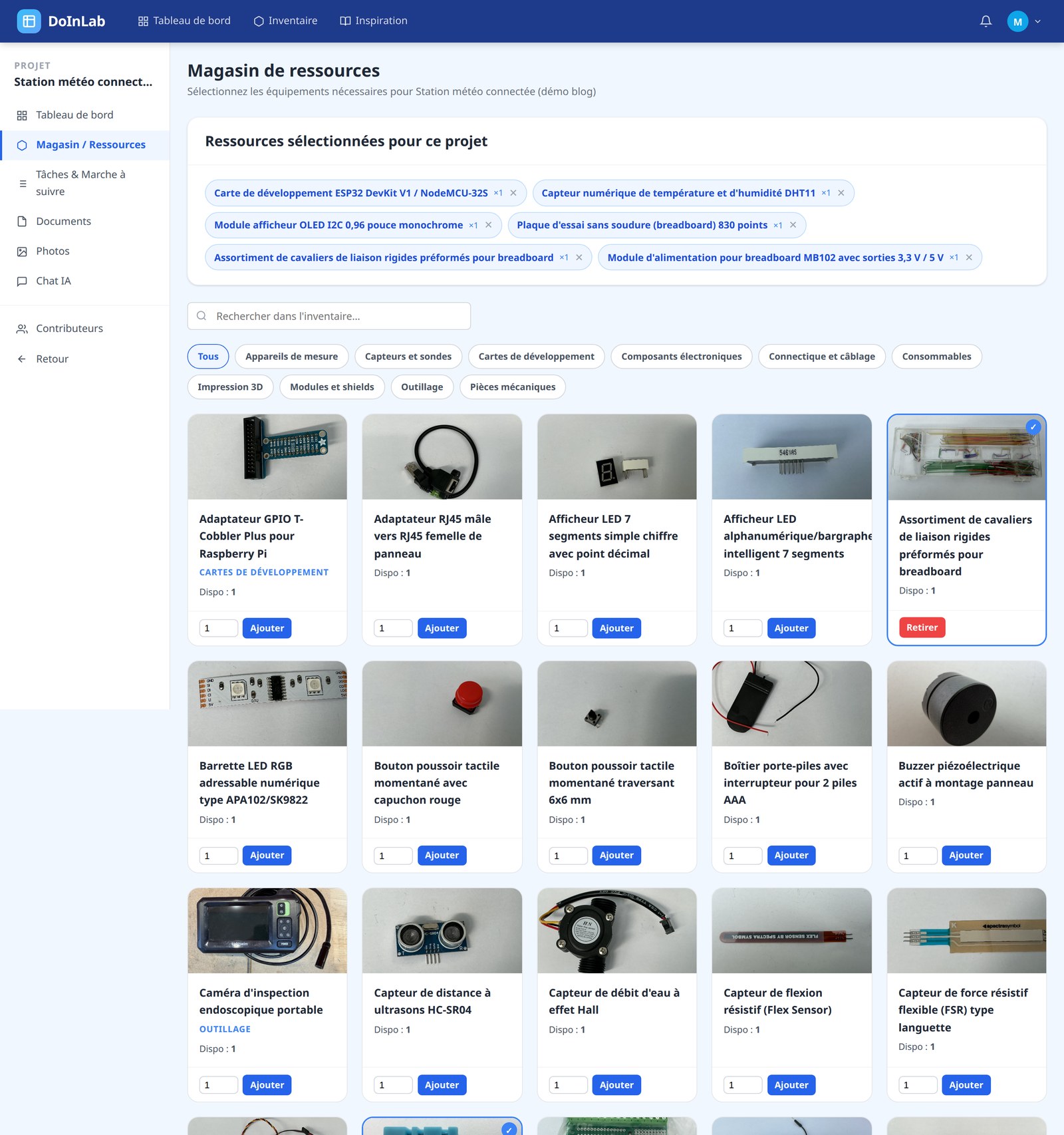Open Tableau de bord in top navigation
Viewport: 1064px width, 1135px height.
(x=184, y=21)
